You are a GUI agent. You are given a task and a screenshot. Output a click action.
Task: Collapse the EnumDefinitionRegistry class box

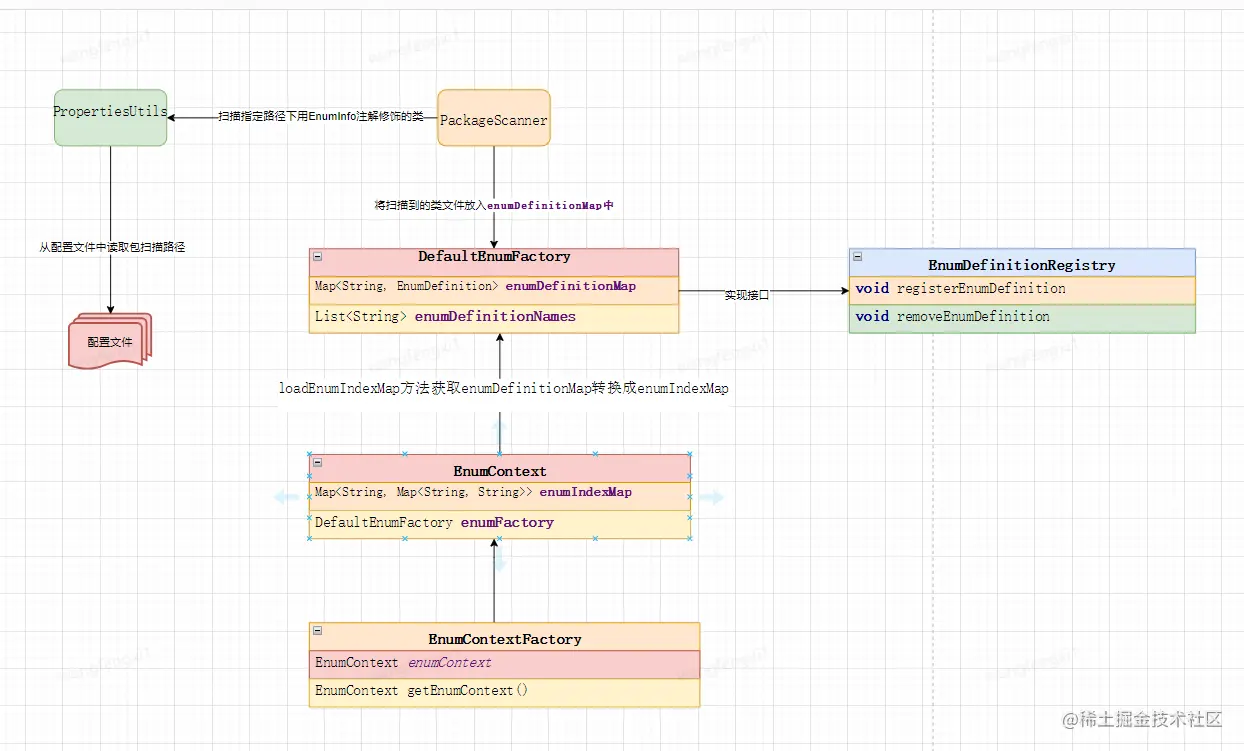(857, 257)
